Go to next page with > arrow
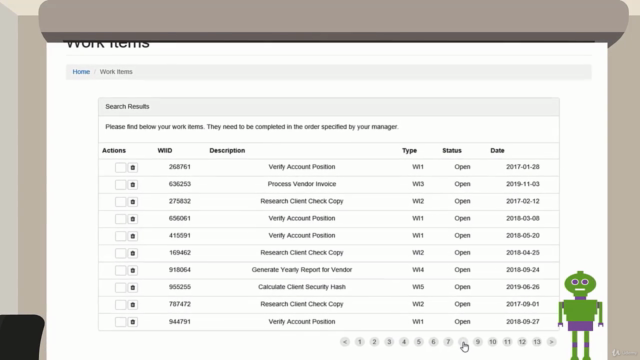This screenshot has width=640, height=360. [551, 342]
